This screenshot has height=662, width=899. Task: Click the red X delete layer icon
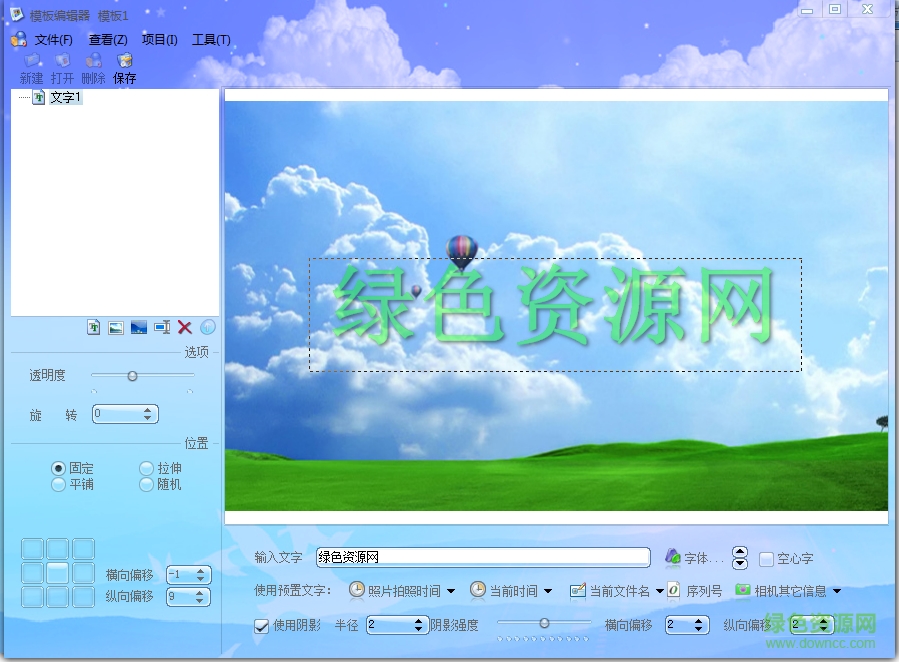185,327
